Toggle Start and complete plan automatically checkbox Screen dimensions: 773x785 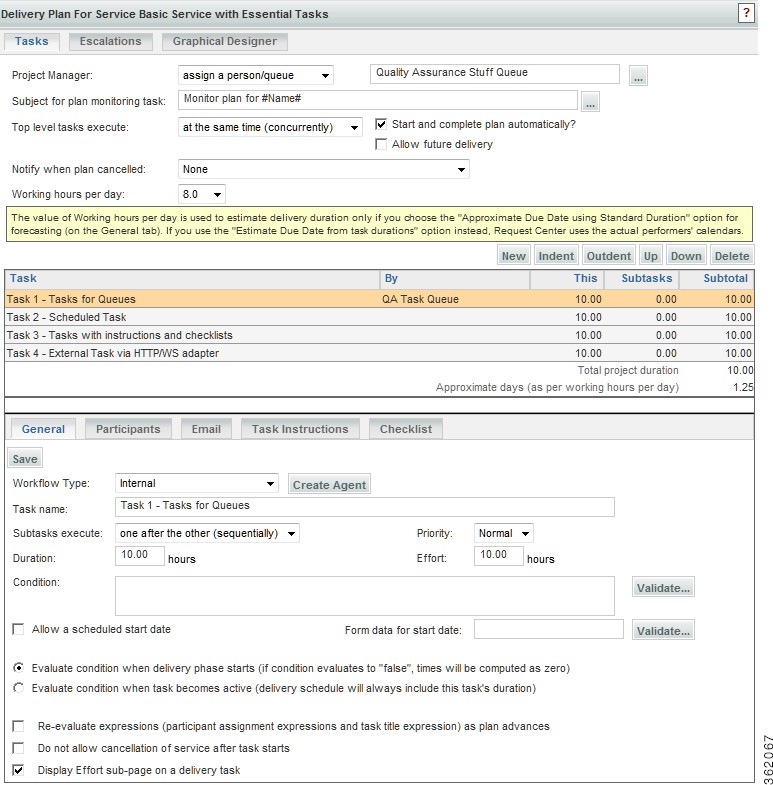pos(381,124)
